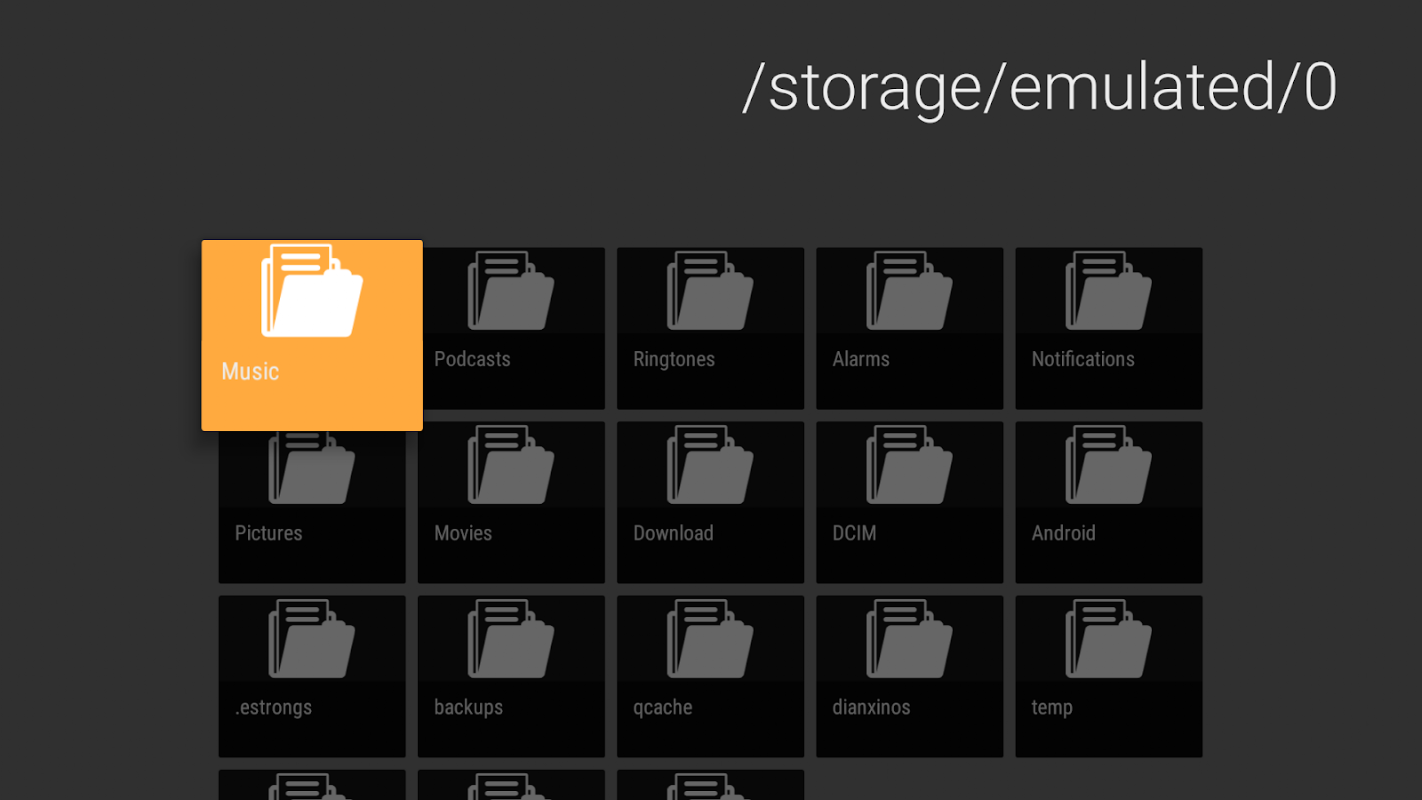Screen dimensions: 1422x800
Task: Open the DCIM folder icon
Action: coord(909,464)
